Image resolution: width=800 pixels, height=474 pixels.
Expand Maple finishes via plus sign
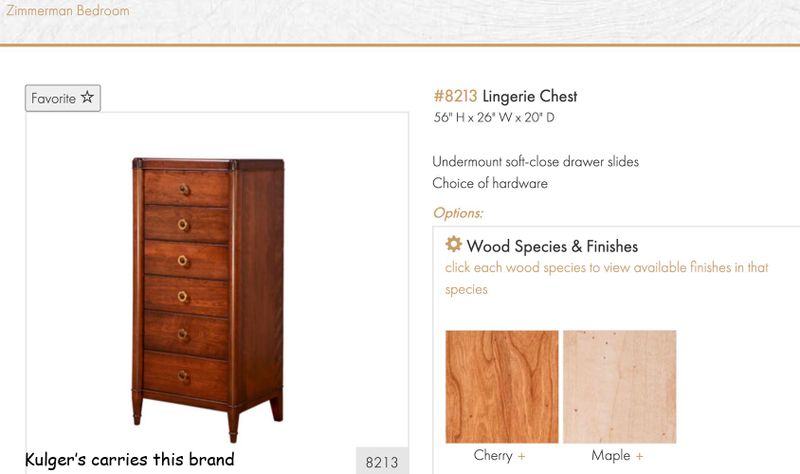639,456
